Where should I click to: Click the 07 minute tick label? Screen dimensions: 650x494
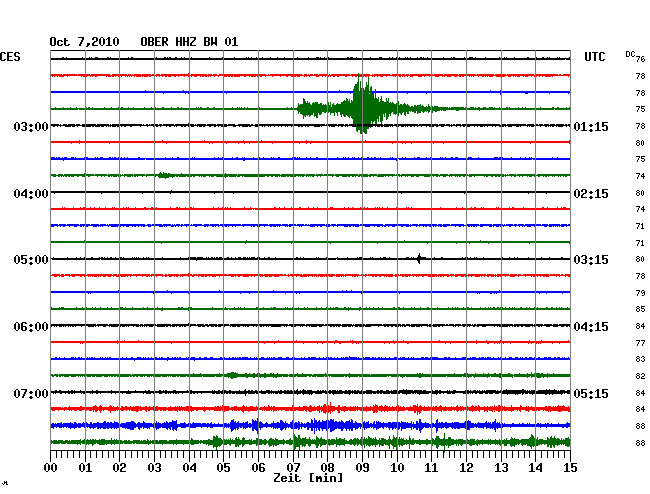[293, 467]
